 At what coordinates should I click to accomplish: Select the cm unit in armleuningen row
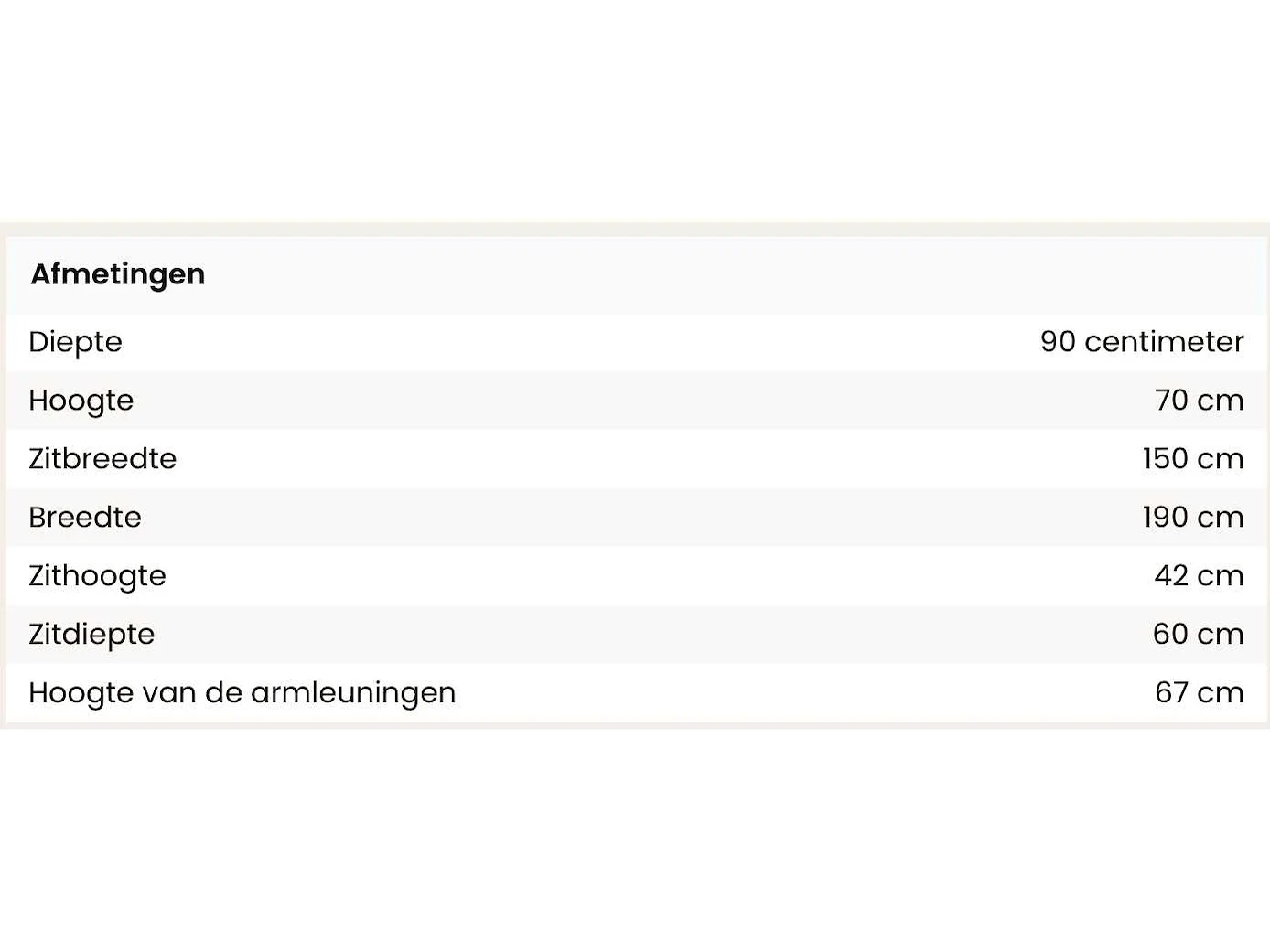click(1221, 693)
